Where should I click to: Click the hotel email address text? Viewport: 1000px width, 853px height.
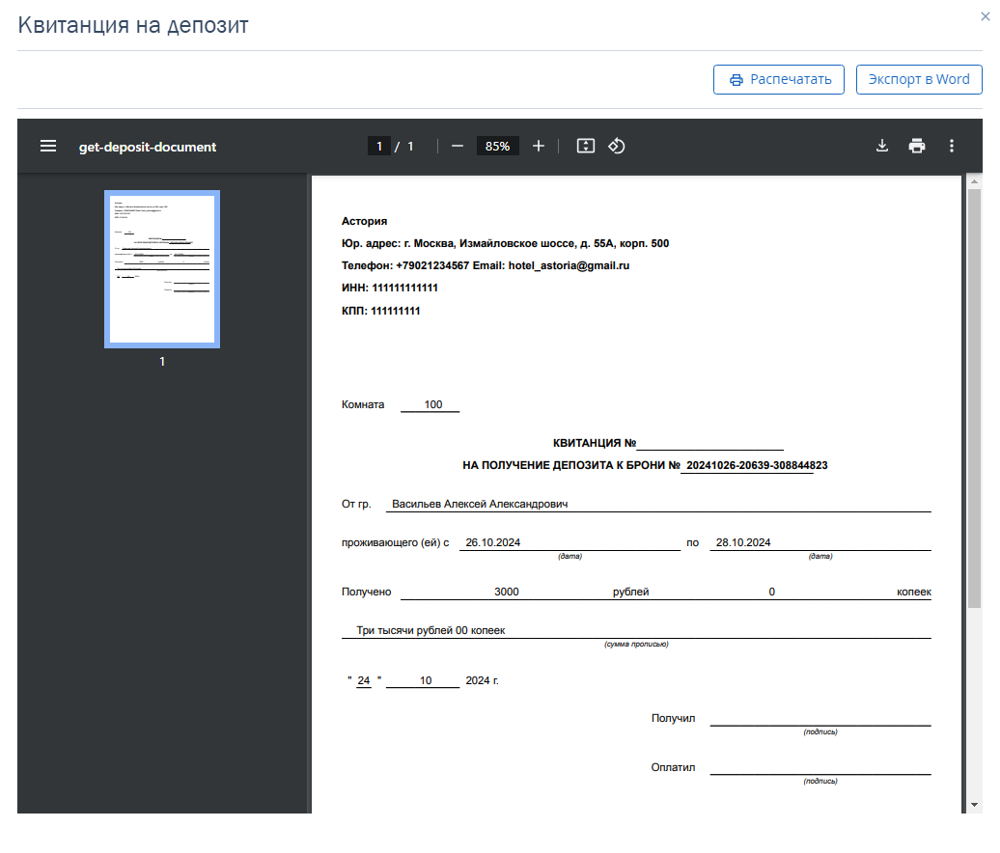[x=569, y=265]
